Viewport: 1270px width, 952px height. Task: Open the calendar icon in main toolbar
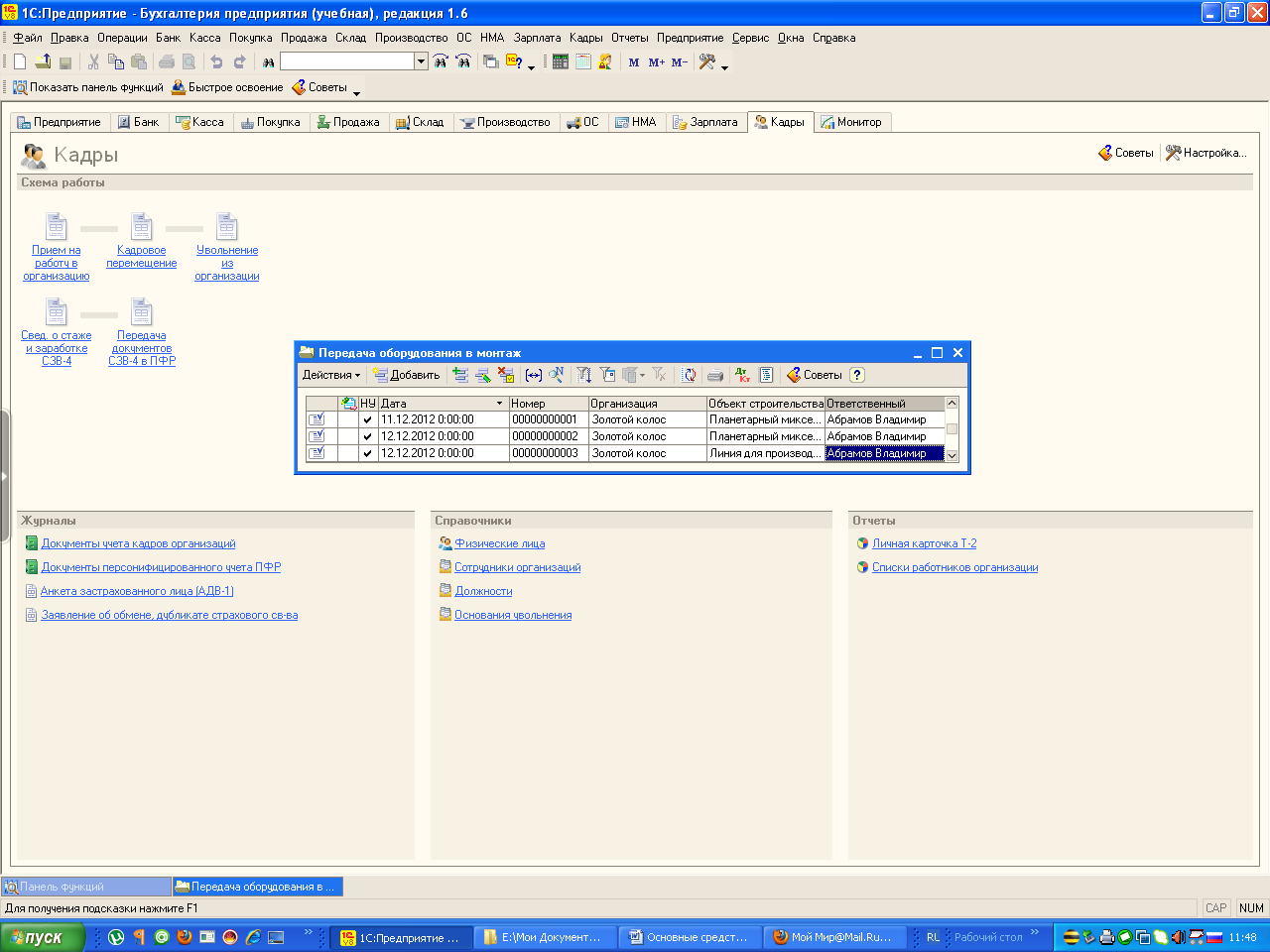pos(583,61)
